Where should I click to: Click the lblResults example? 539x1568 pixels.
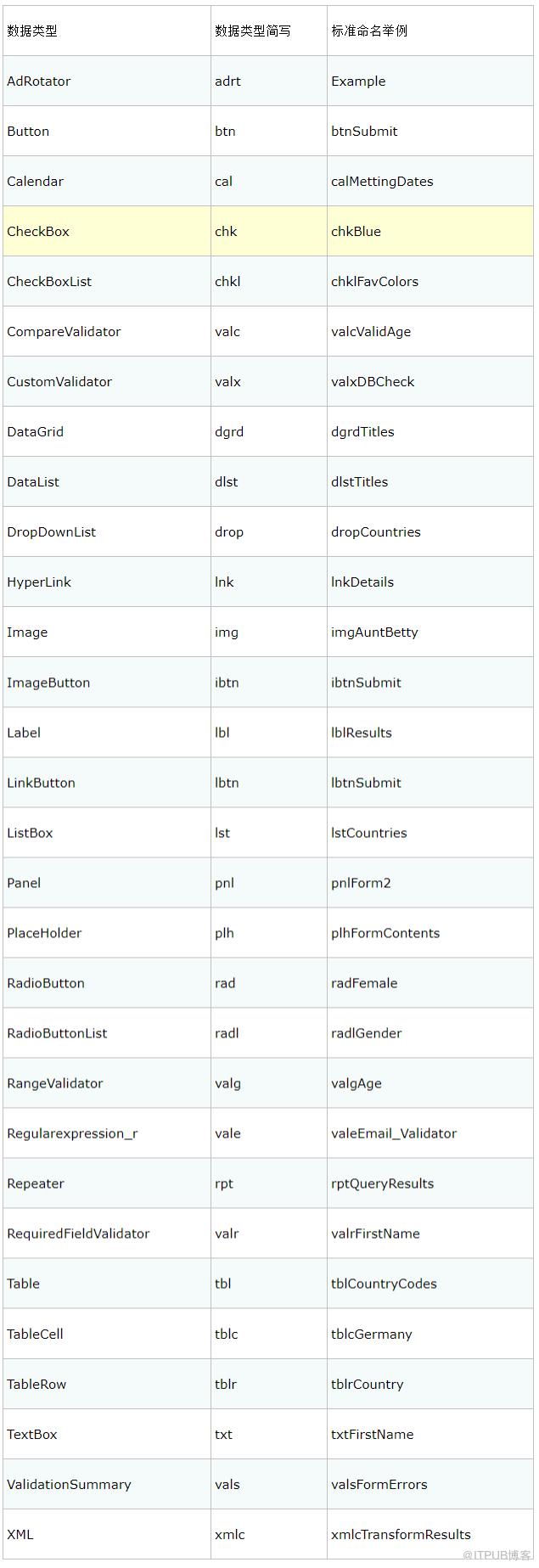(362, 732)
